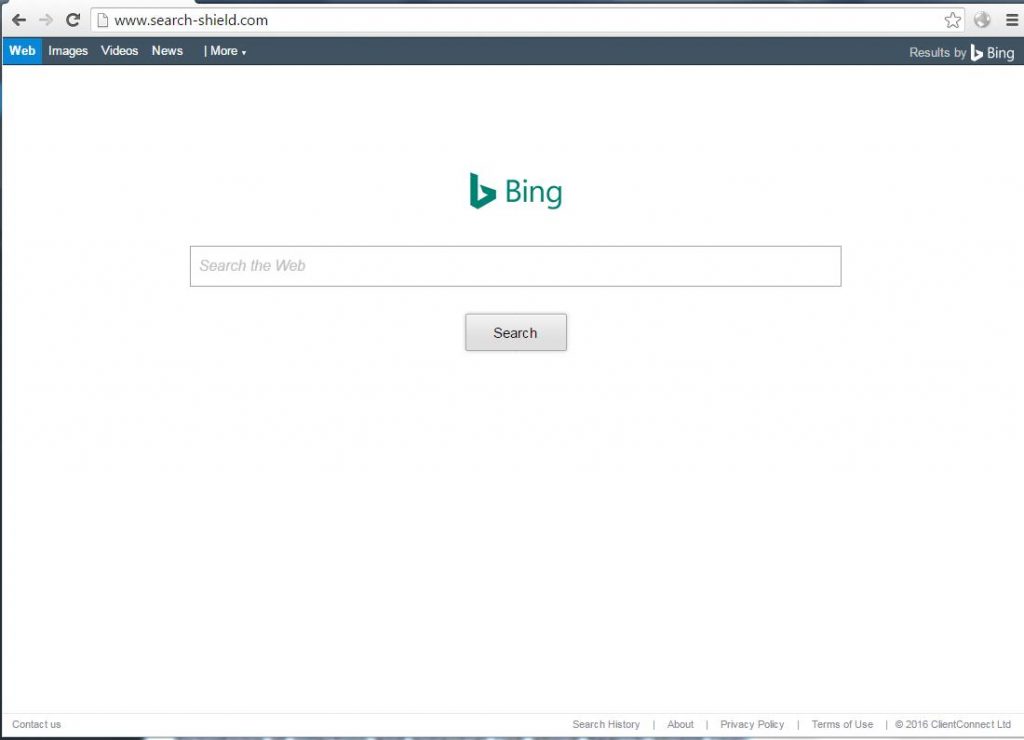Open the Privacy Policy link
1024x740 pixels.
pos(752,724)
